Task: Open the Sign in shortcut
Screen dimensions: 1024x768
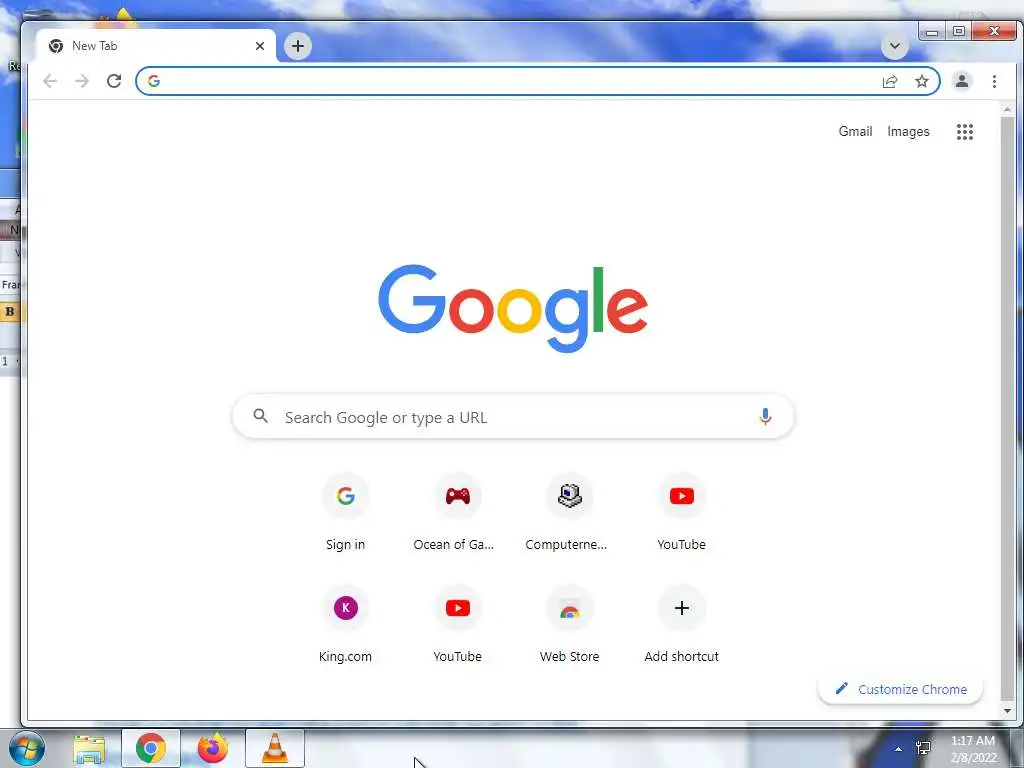Action: click(x=345, y=513)
